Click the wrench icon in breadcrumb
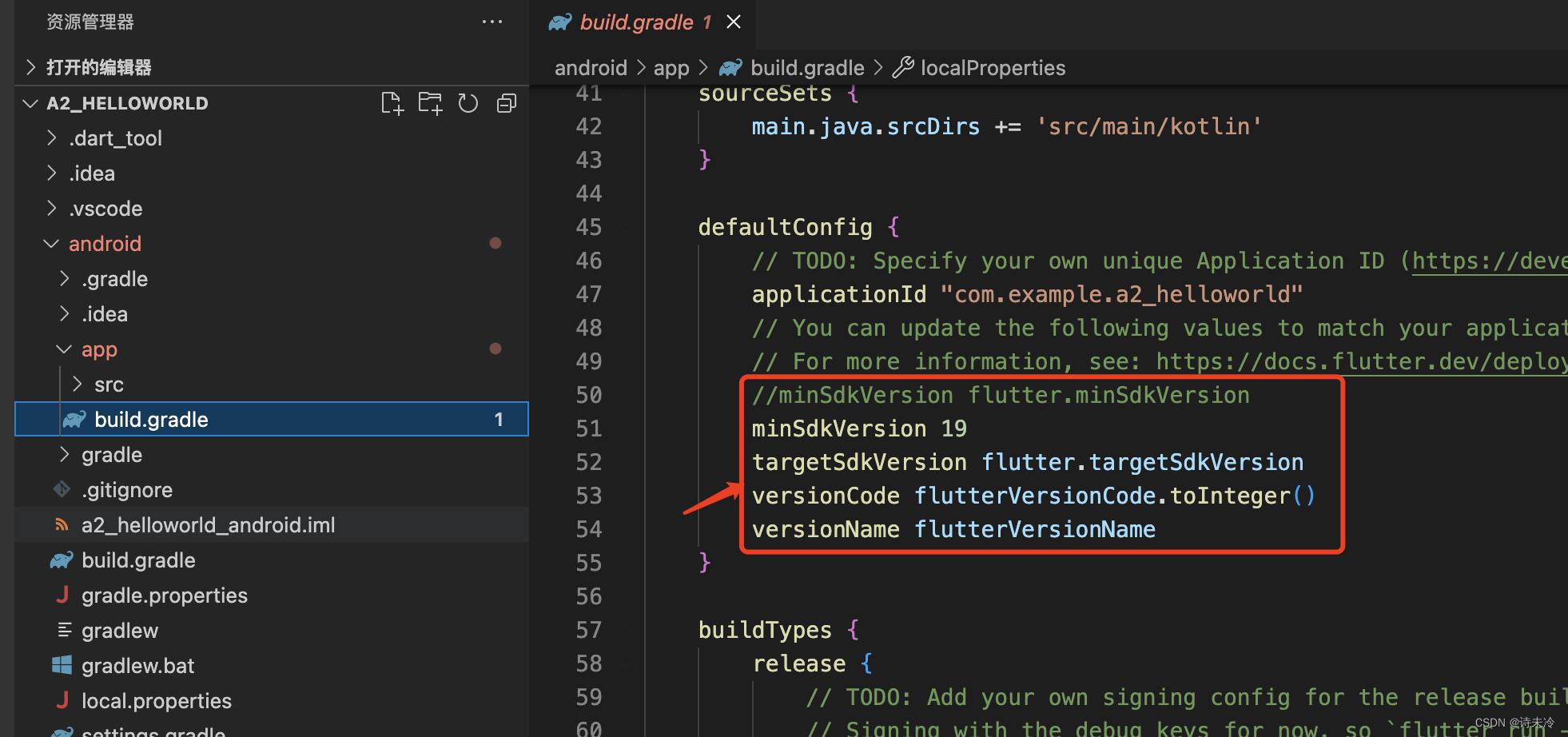Image resolution: width=1568 pixels, height=737 pixels. pyautogui.click(x=903, y=68)
